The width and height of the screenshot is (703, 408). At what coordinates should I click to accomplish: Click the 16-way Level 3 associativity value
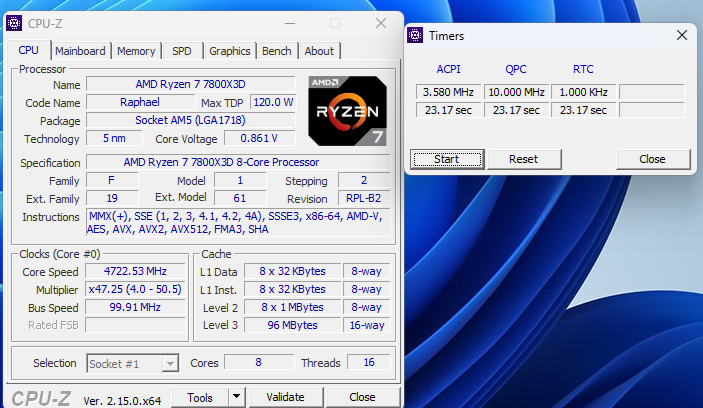pos(367,325)
